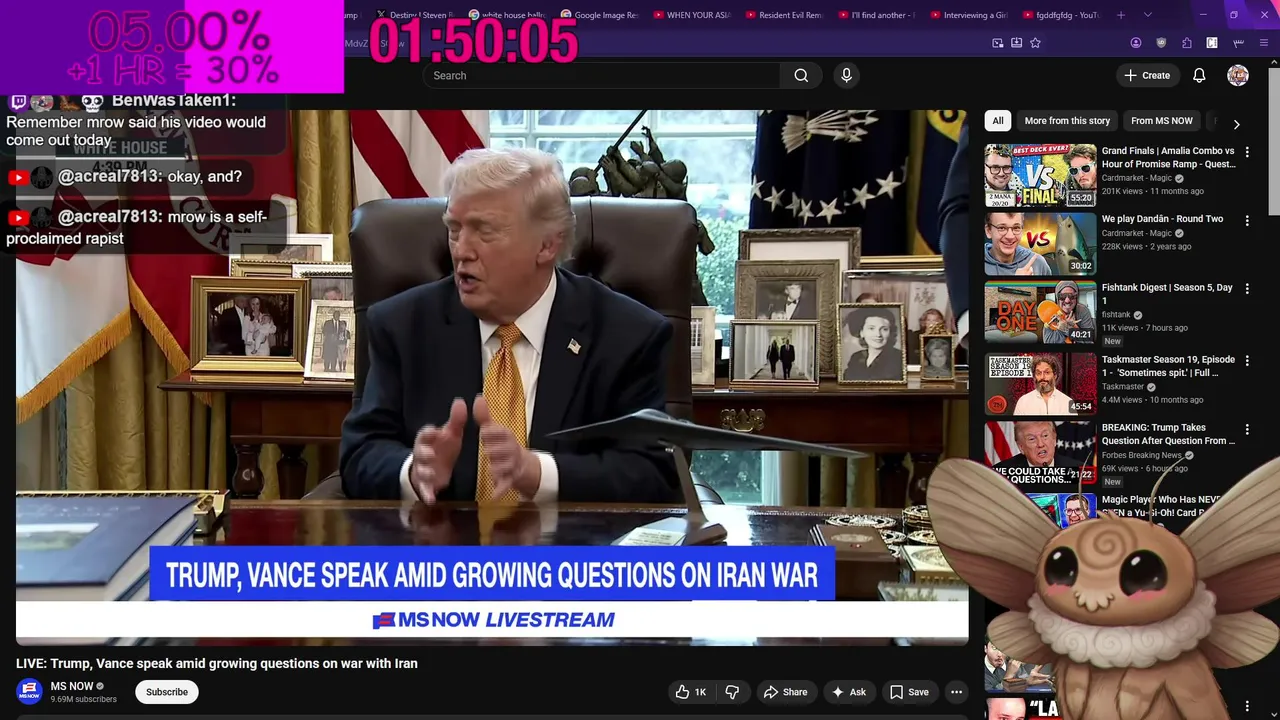Click the Ask button
Image resolution: width=1280 pixels, height=720 pixels.
[848, 692]
